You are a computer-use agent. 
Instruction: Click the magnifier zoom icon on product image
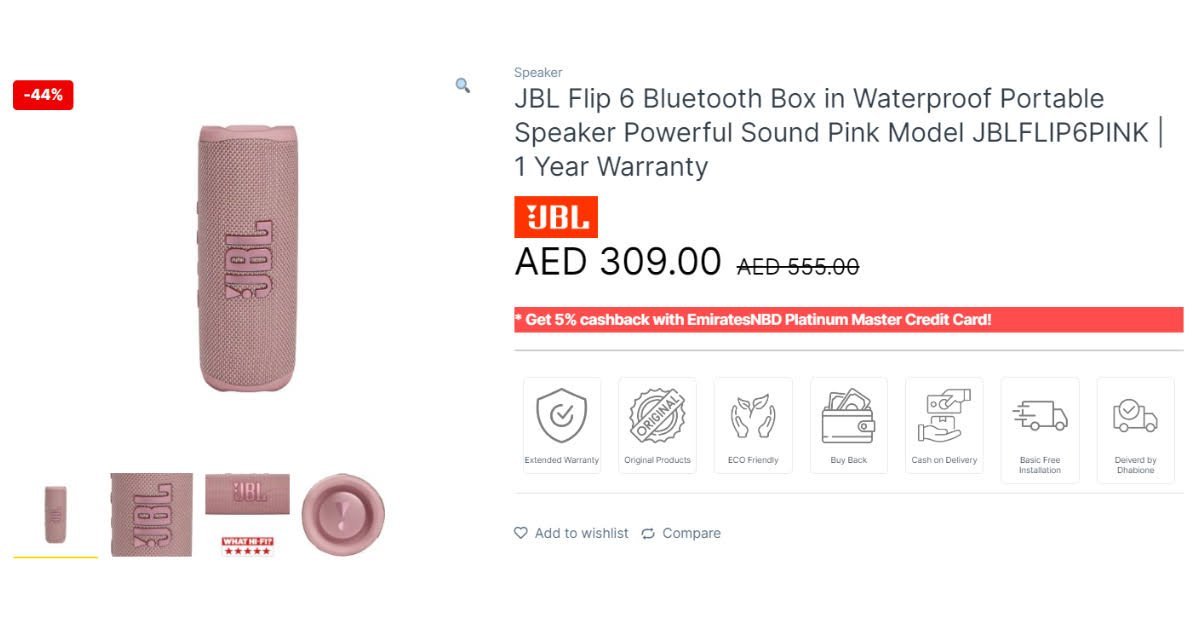pos(463,86)
